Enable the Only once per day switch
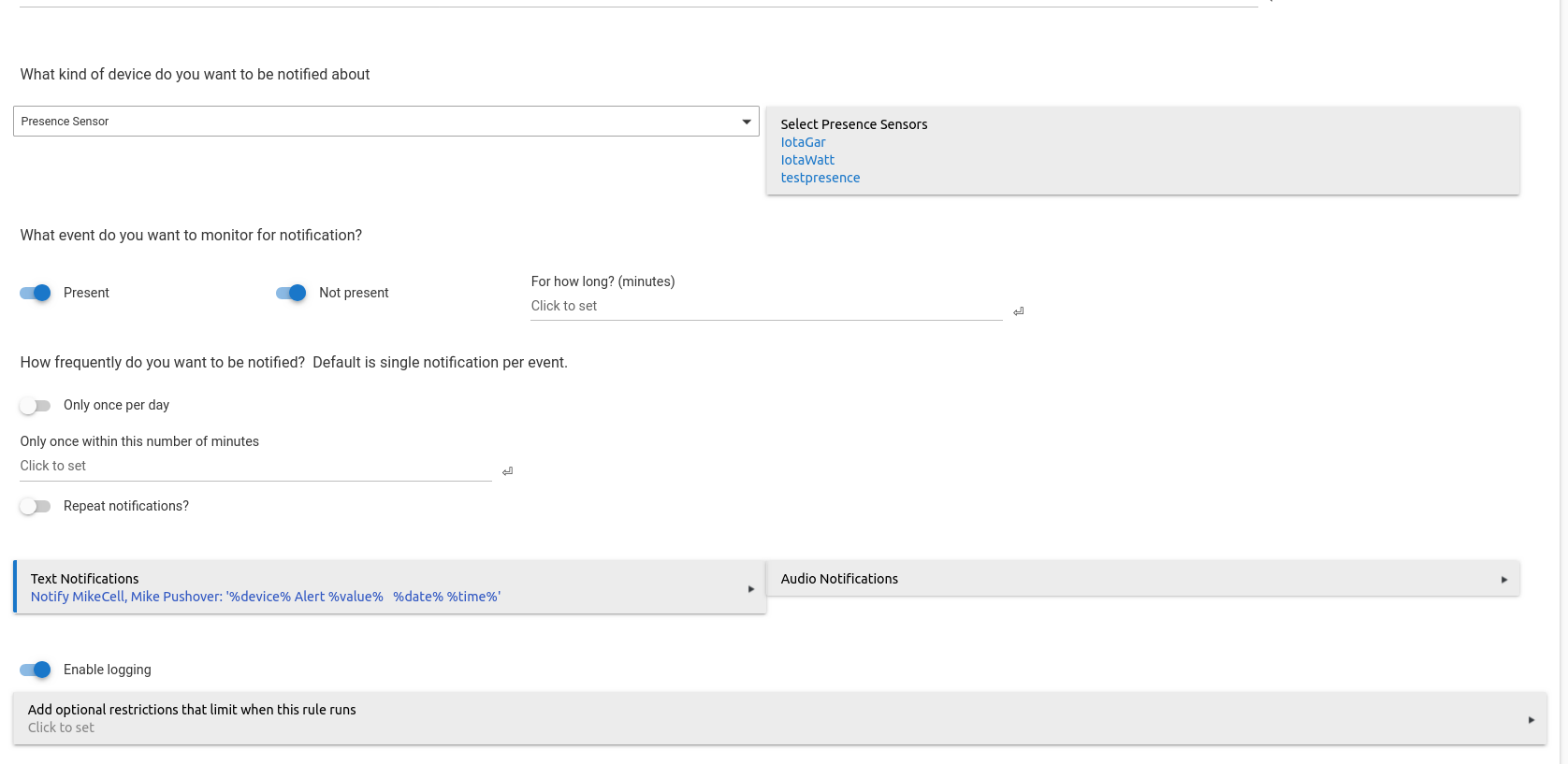 [36, 406]
